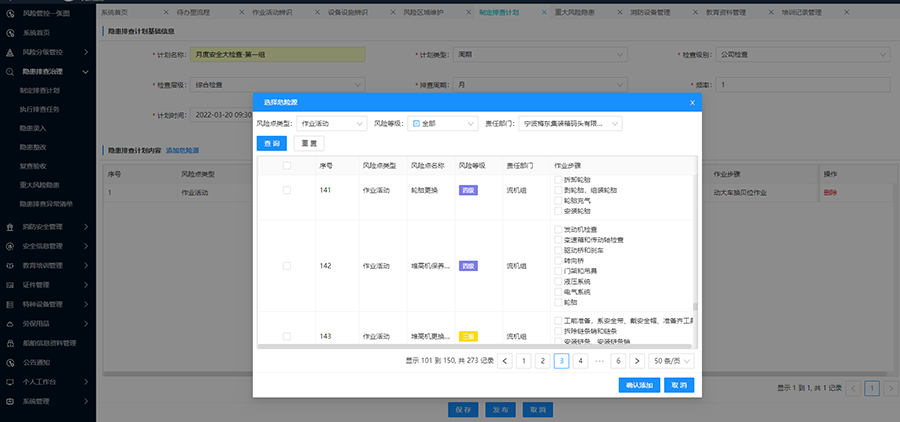The height and width of the screenshot is (422, 900).
Task: Click the vertical scrollbar in dialog table
Action: [x=696, y=307]
